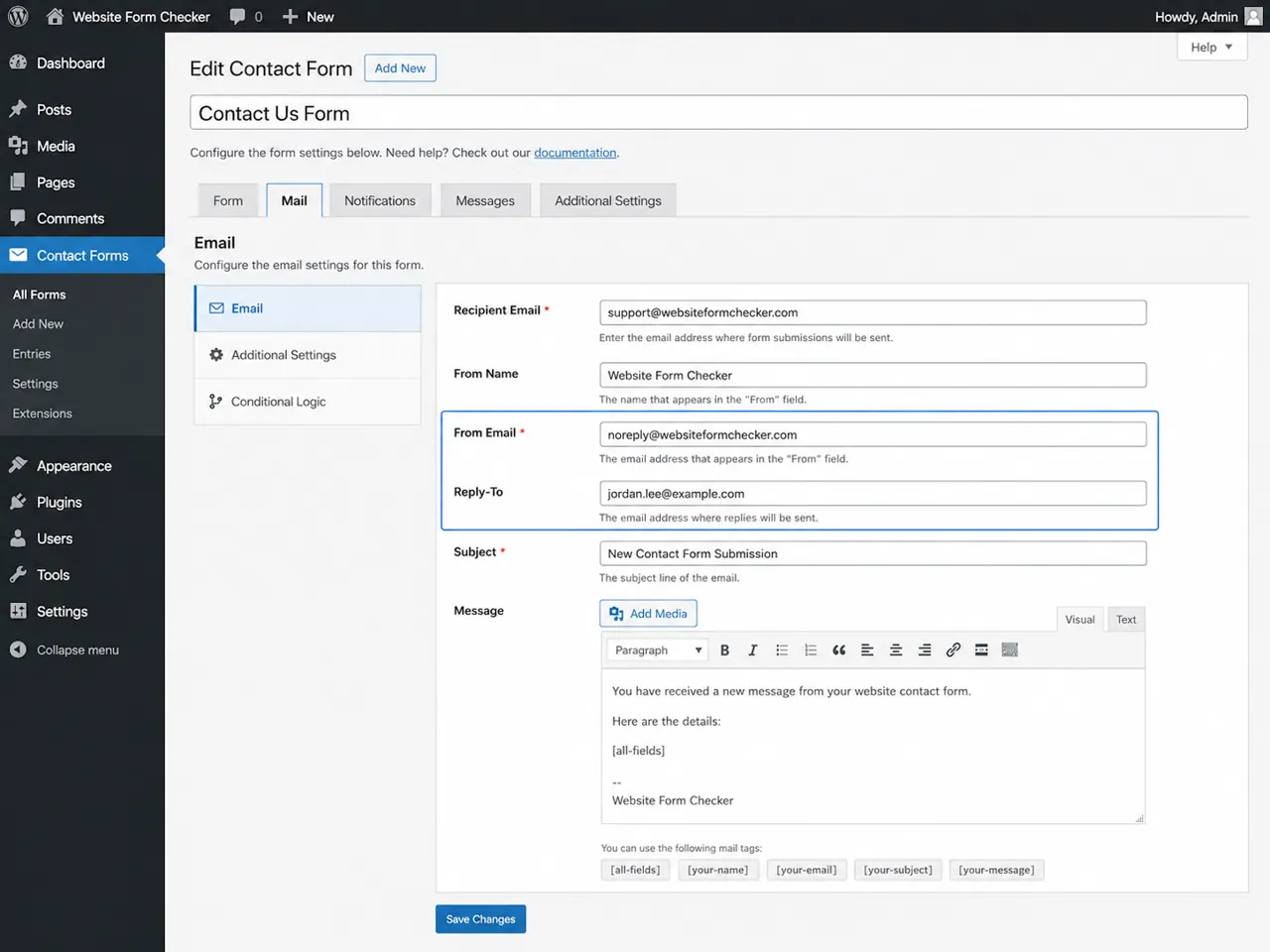This screenshot has width=1270, height=952.
Task: Open Conditional Logic in side panel
Action: (x=308, y=402)
